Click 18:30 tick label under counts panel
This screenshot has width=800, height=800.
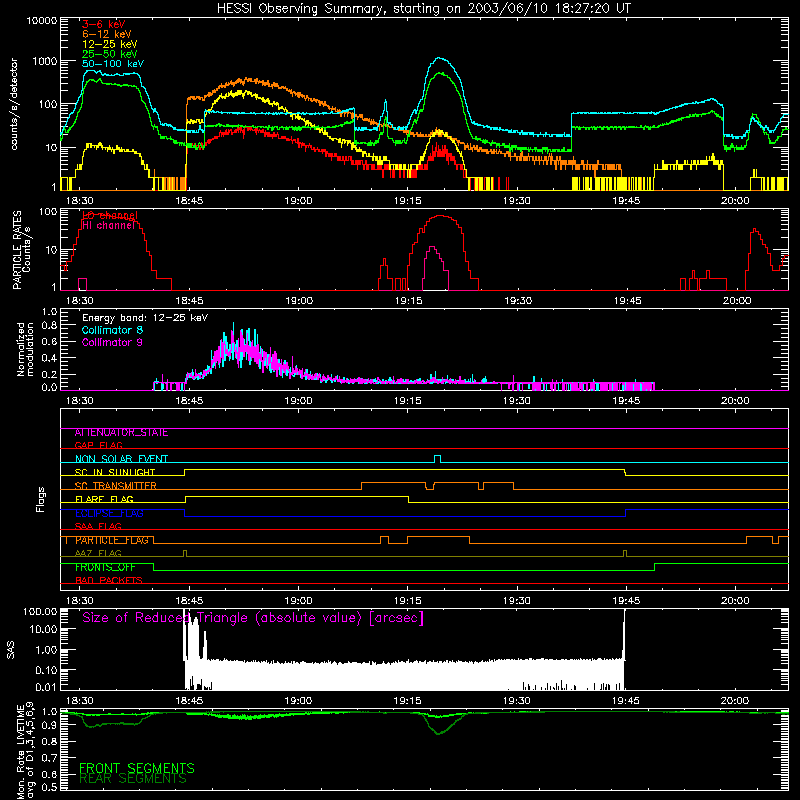(80, 201)
